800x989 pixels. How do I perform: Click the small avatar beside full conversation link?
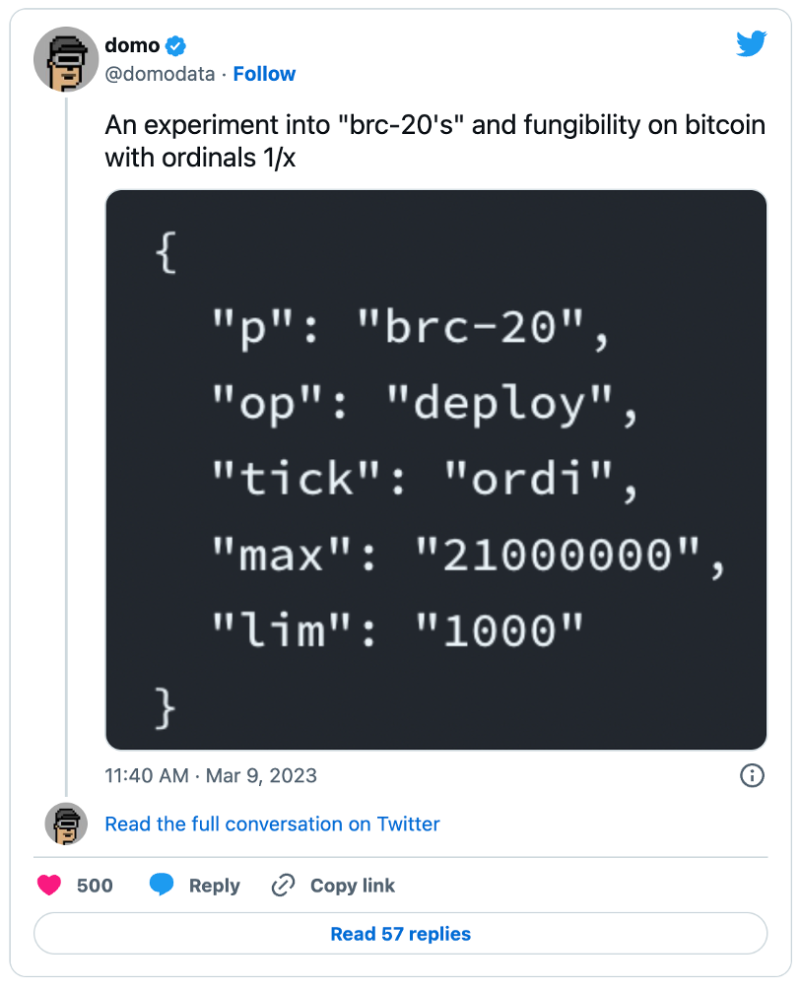tap(65, 823)
